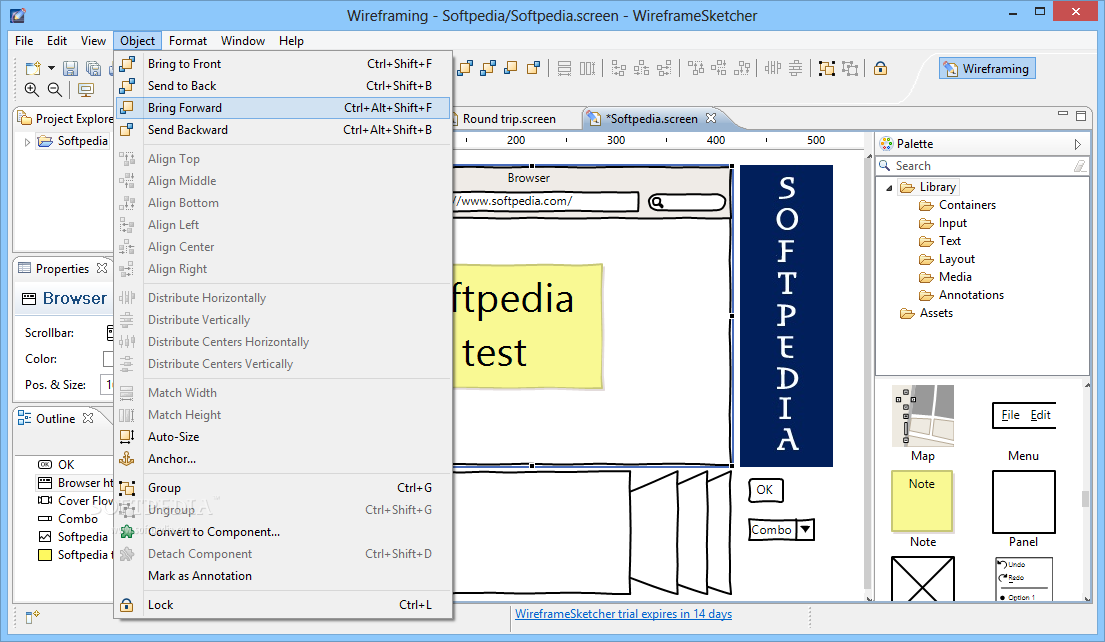The width and height of the screenshot is (1105, 642).
Task: Click the Zoom In magnifier icon
Action: click(32, 89)
